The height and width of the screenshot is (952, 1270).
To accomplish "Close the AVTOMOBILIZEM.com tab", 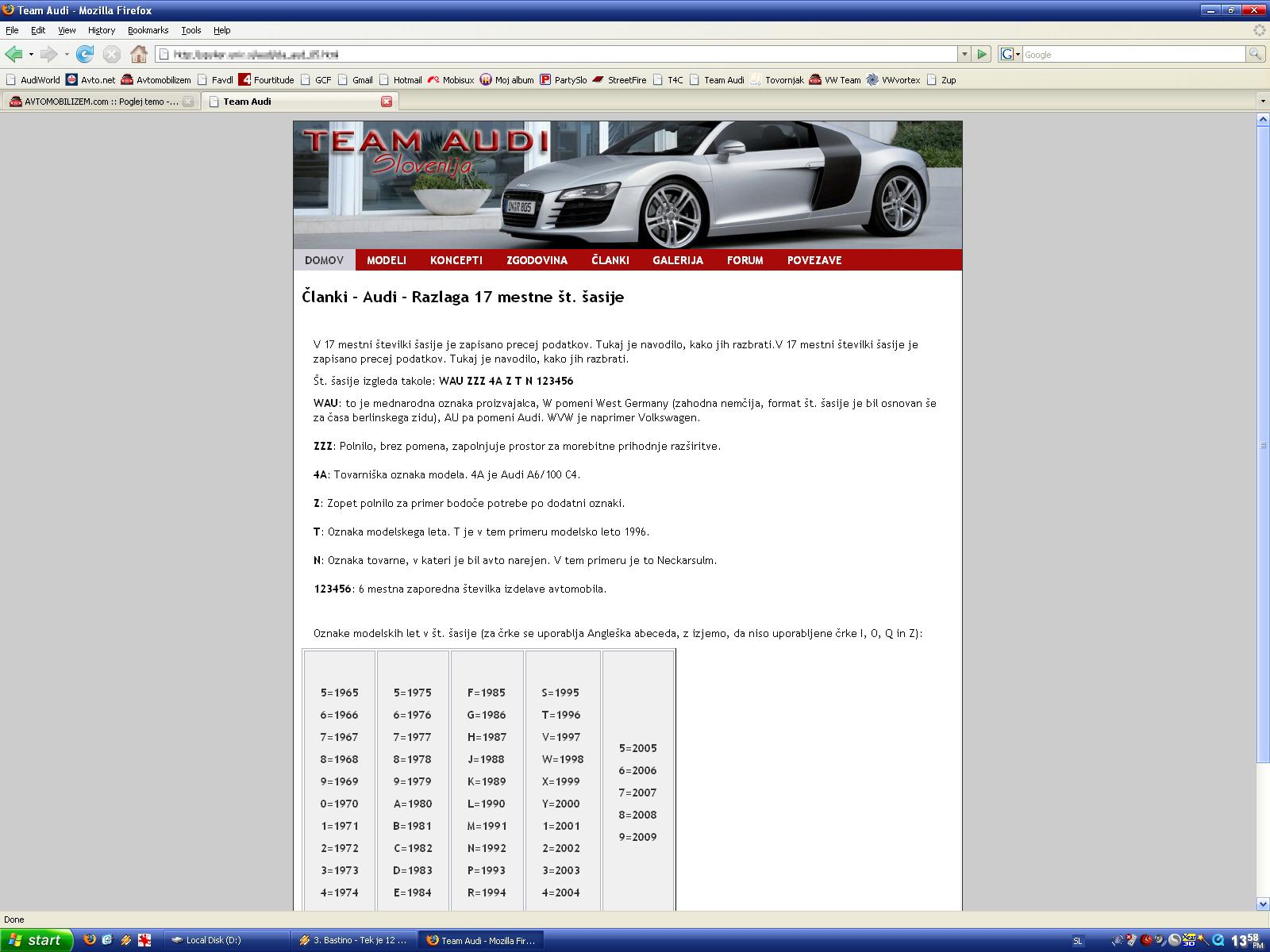I will coord(188,102).
